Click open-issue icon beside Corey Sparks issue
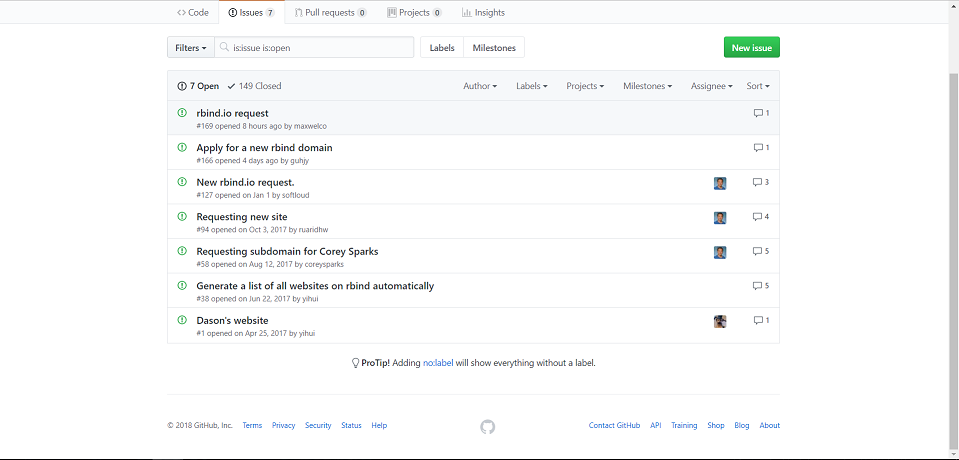Image resolution: width=959 pixels, height=460 pixels. (182, 251)
